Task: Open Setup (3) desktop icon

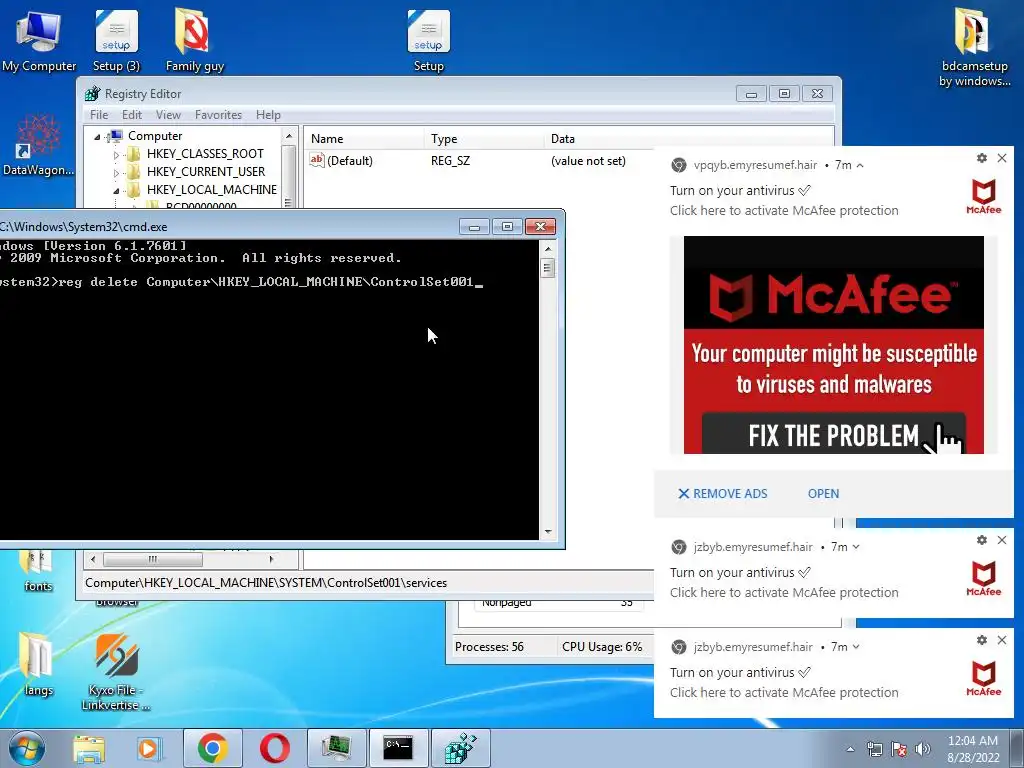Action: point(116,40)
